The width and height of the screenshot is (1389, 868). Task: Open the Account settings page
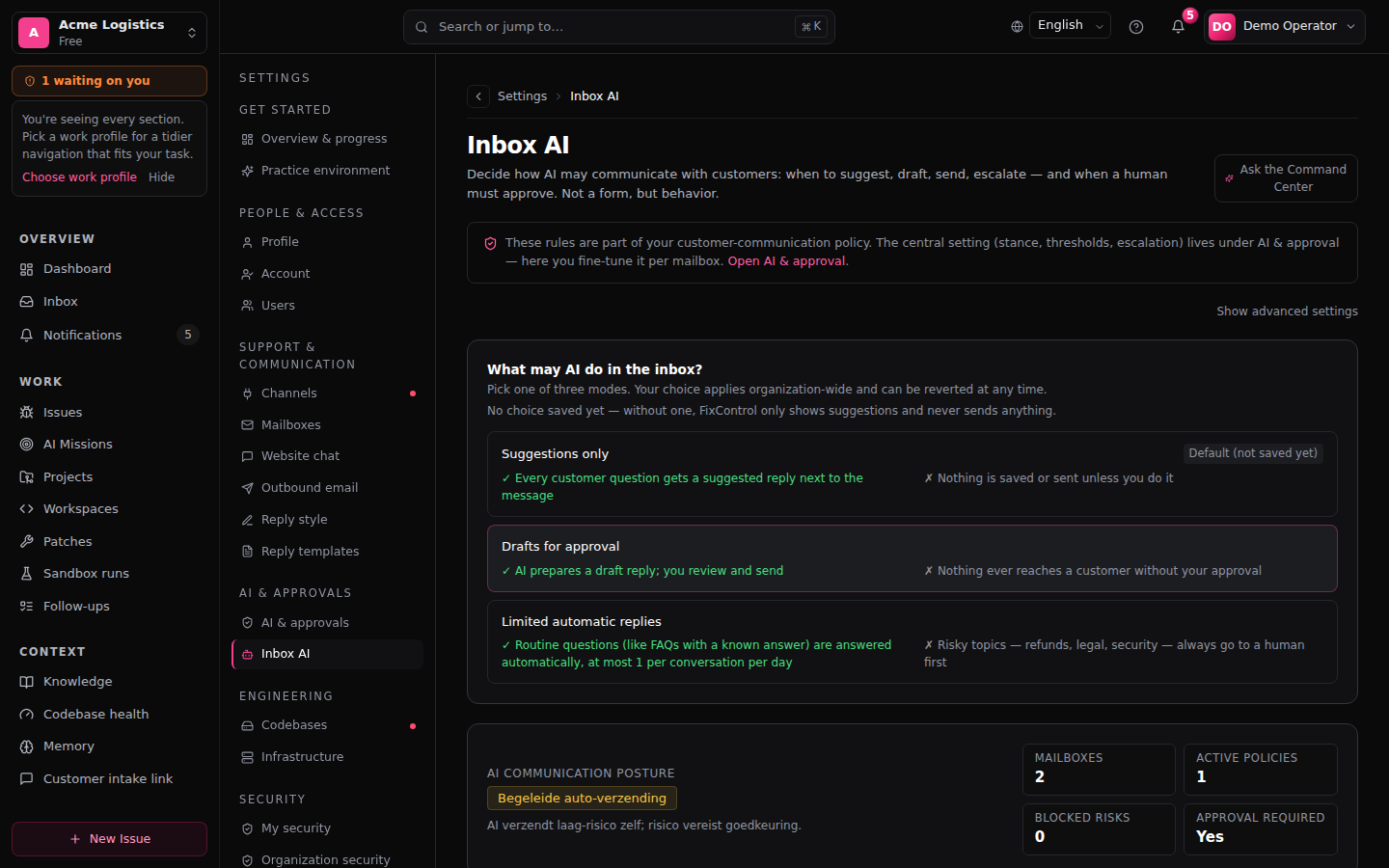coord(327,274)
